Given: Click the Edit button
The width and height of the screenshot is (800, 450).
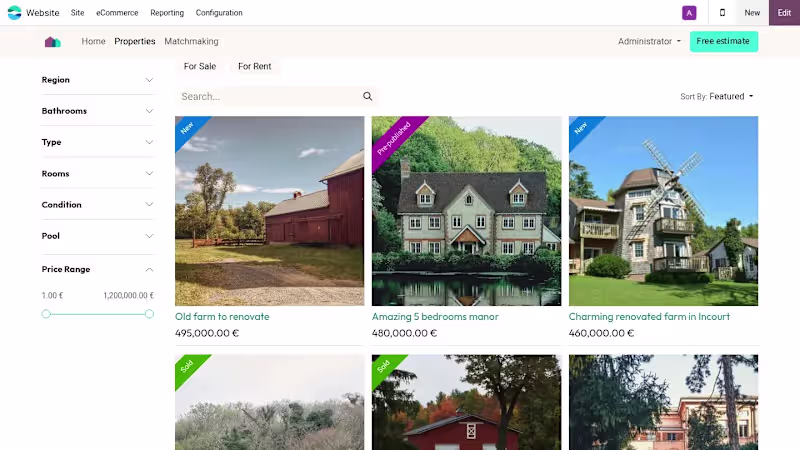Looking at the screenshot, I should tap(784, 13).
